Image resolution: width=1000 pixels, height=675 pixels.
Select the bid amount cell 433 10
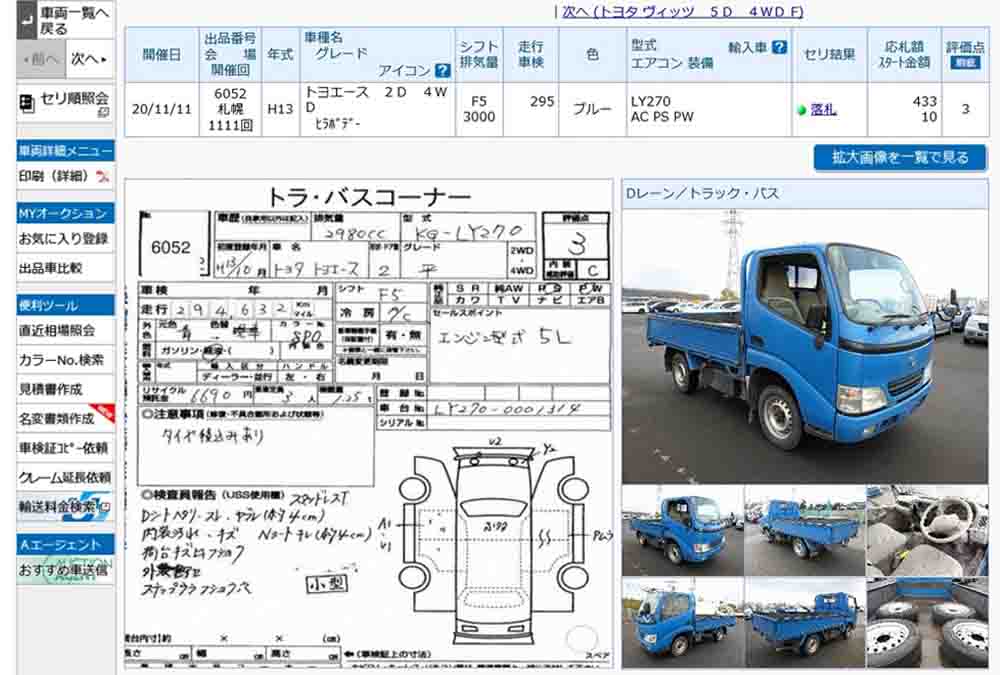point(904,109)
